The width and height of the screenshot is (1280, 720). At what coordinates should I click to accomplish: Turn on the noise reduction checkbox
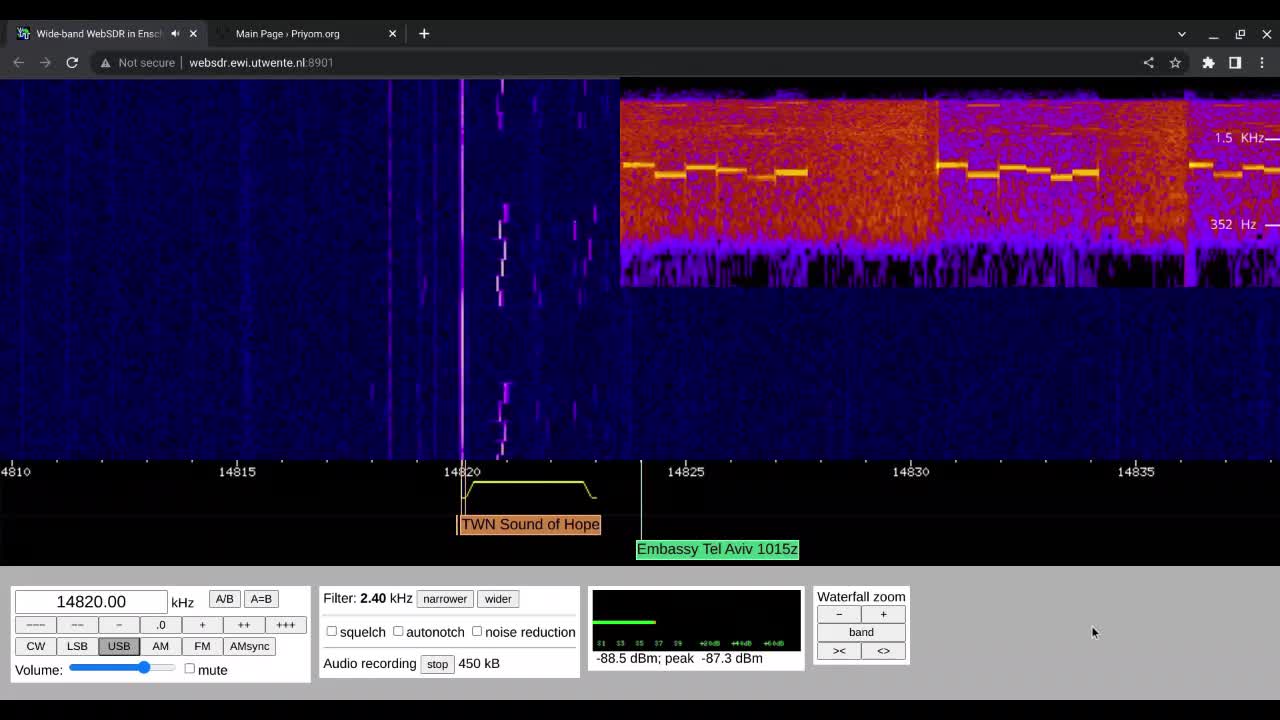point(477,631)
